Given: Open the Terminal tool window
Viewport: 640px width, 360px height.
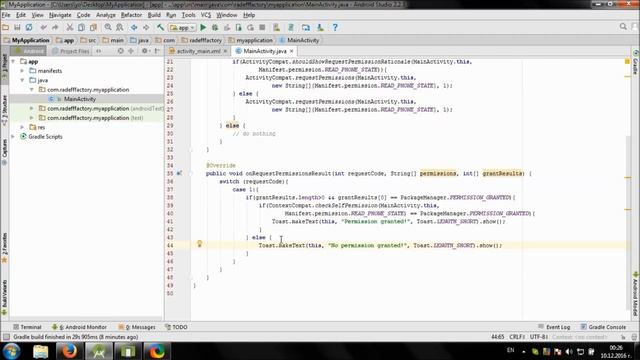Looking at the screenshot, I should (x=27, y=327).
